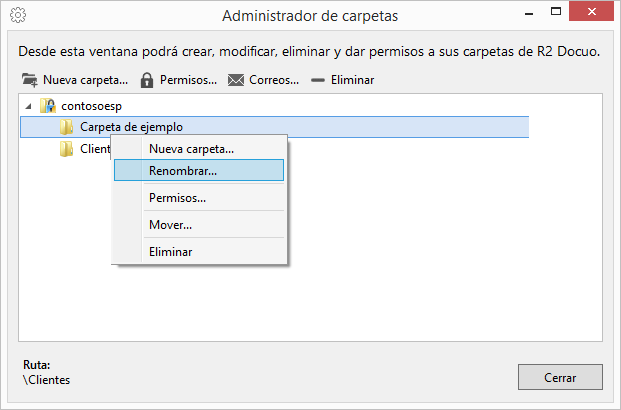Click the Cerrar button
The width and height of the screenshot is (621, 410).
(x=560, y=377)
